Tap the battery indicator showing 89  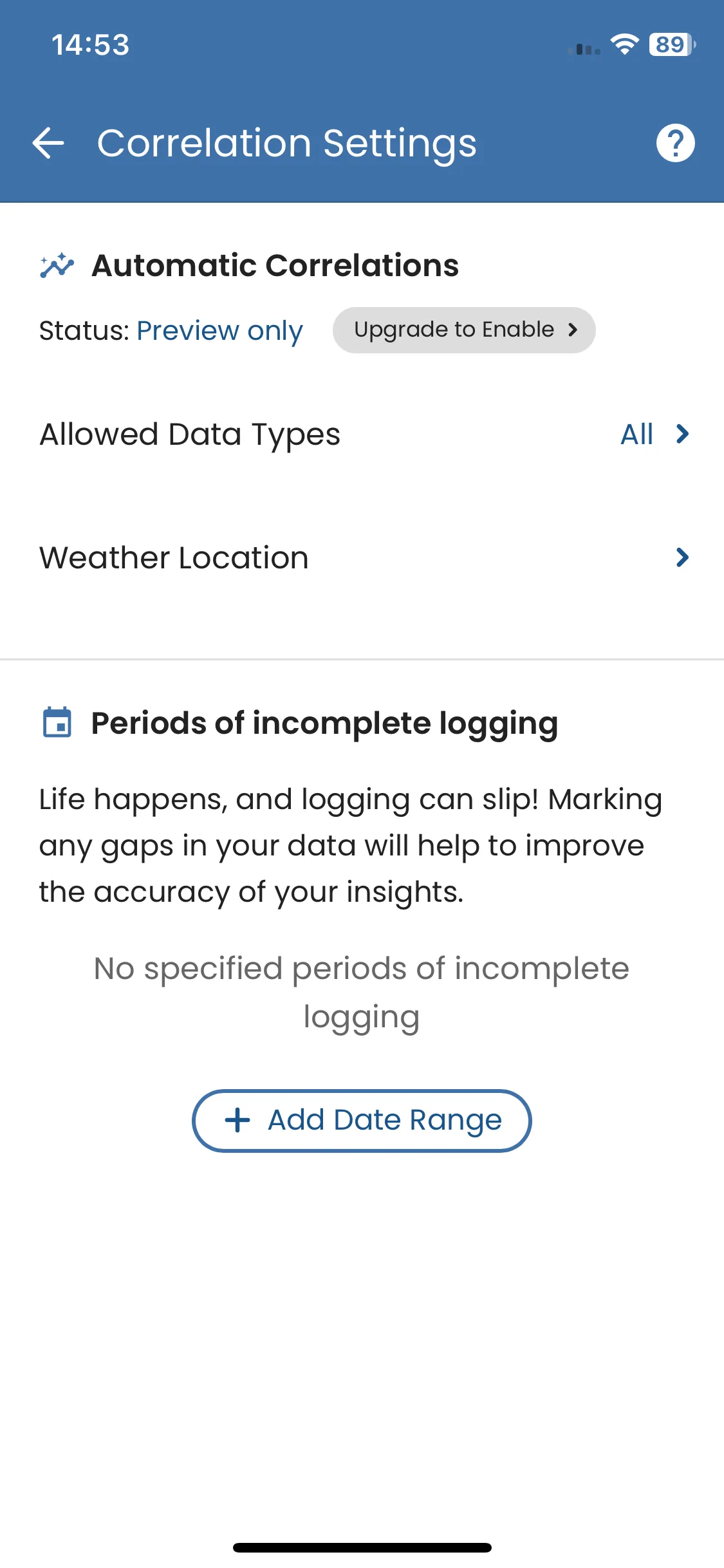tap(671, 44)
